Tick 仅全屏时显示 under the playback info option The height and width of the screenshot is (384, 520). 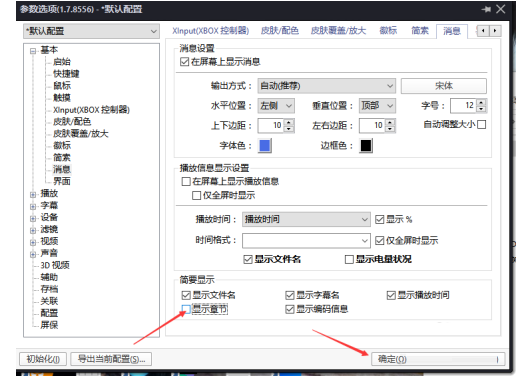pyautogui.click(x=196, y=195)
